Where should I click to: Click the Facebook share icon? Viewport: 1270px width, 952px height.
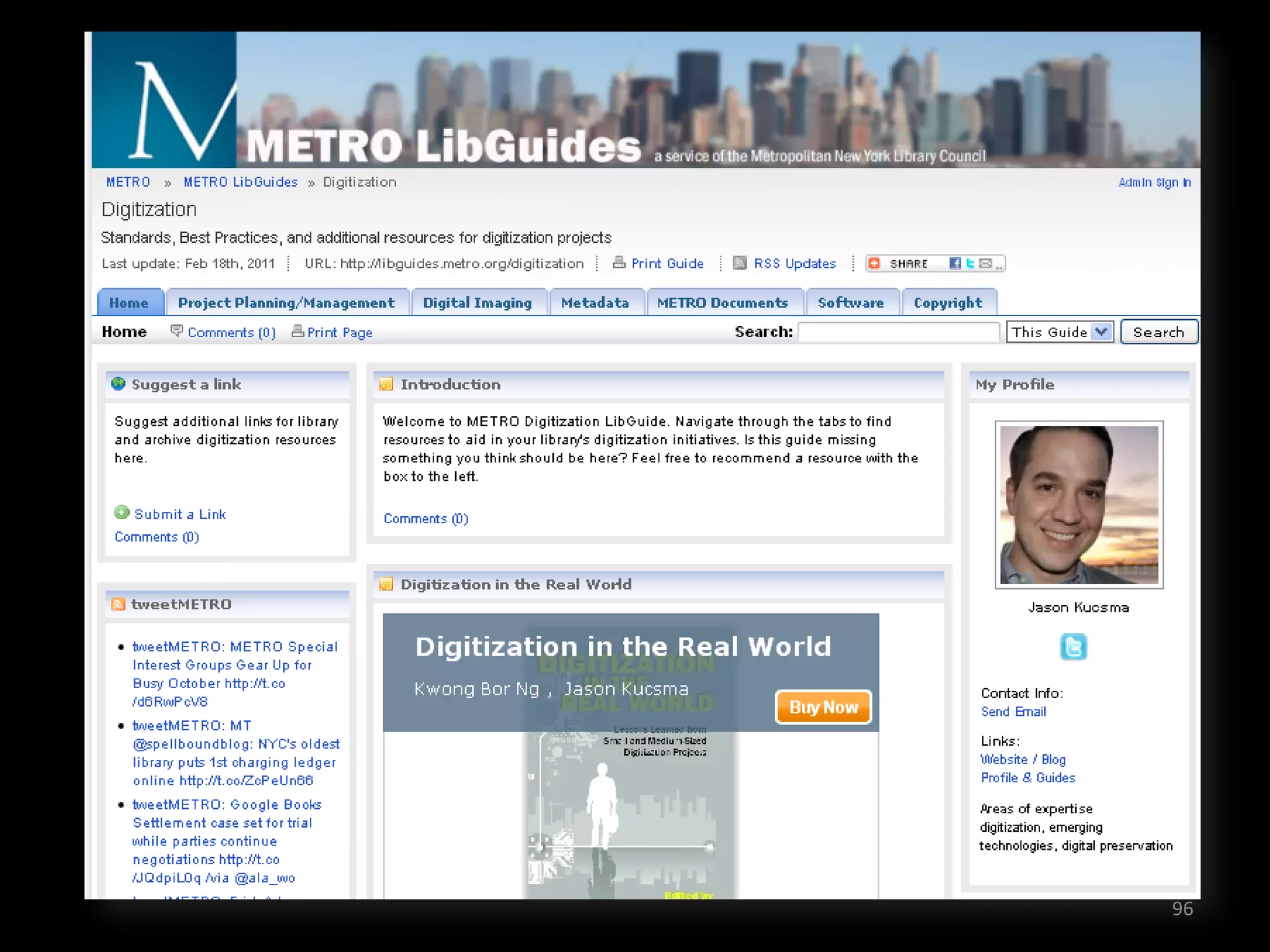point(955,263)
